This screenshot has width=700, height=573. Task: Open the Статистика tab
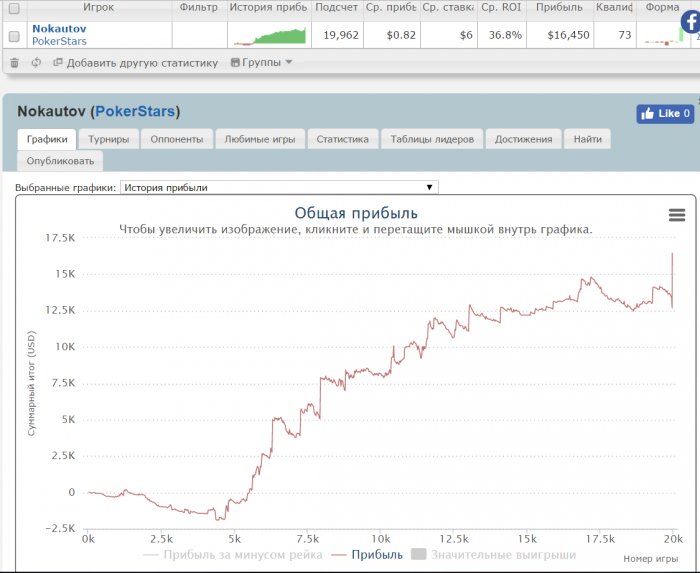[343, 139]
